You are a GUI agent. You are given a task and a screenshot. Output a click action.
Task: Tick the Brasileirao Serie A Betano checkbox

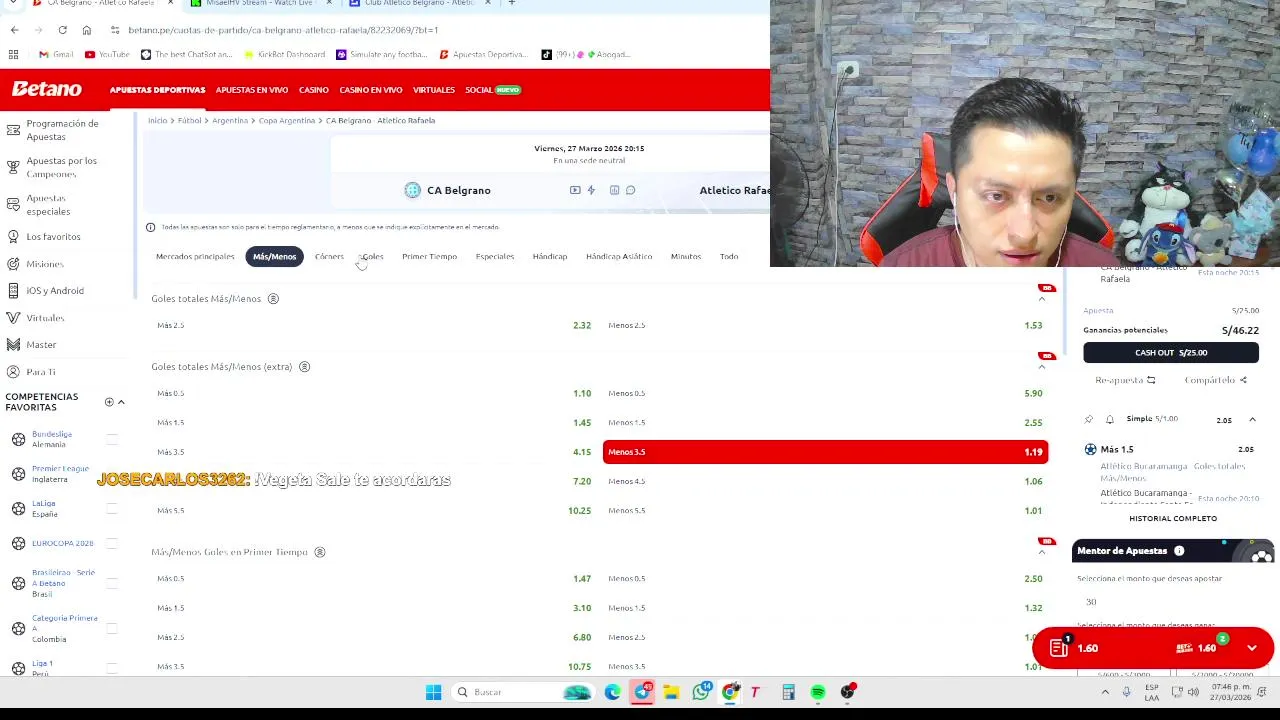(x=112, y=583)
